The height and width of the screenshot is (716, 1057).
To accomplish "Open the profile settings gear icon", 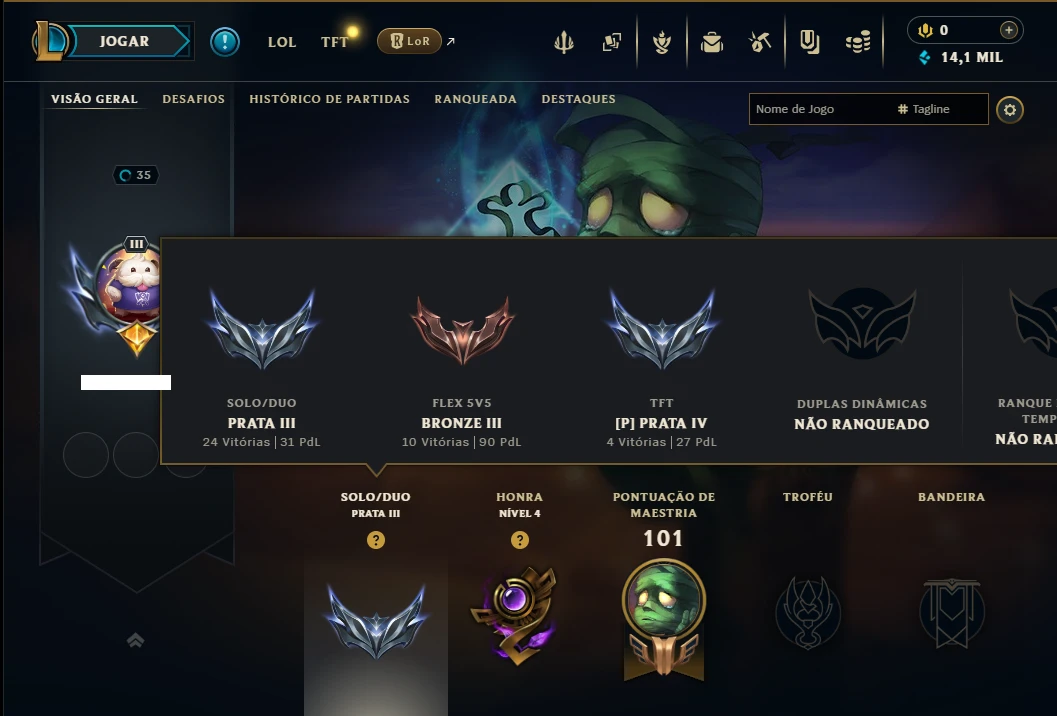I will 1009,109.
